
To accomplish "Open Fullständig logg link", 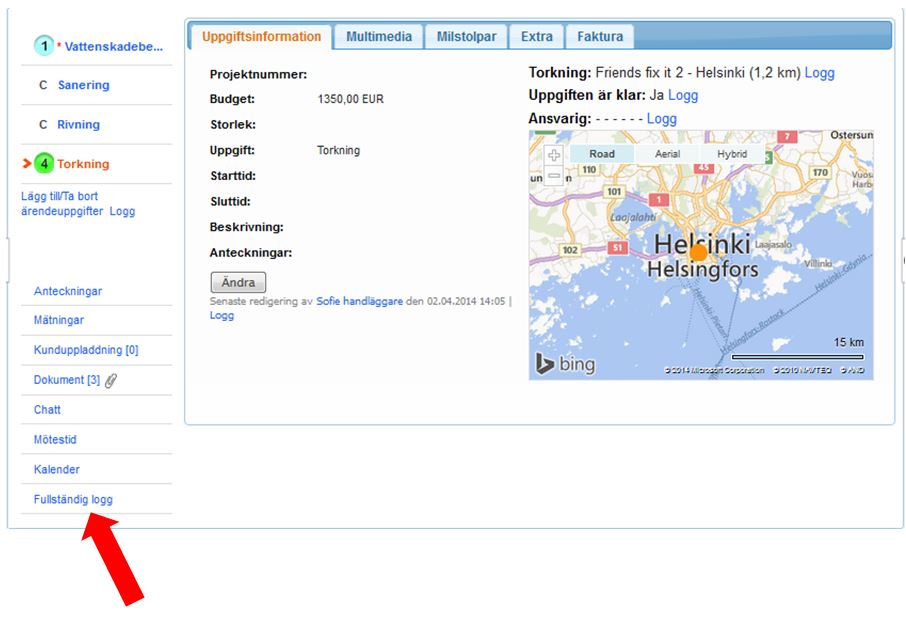I will (80, 499).
